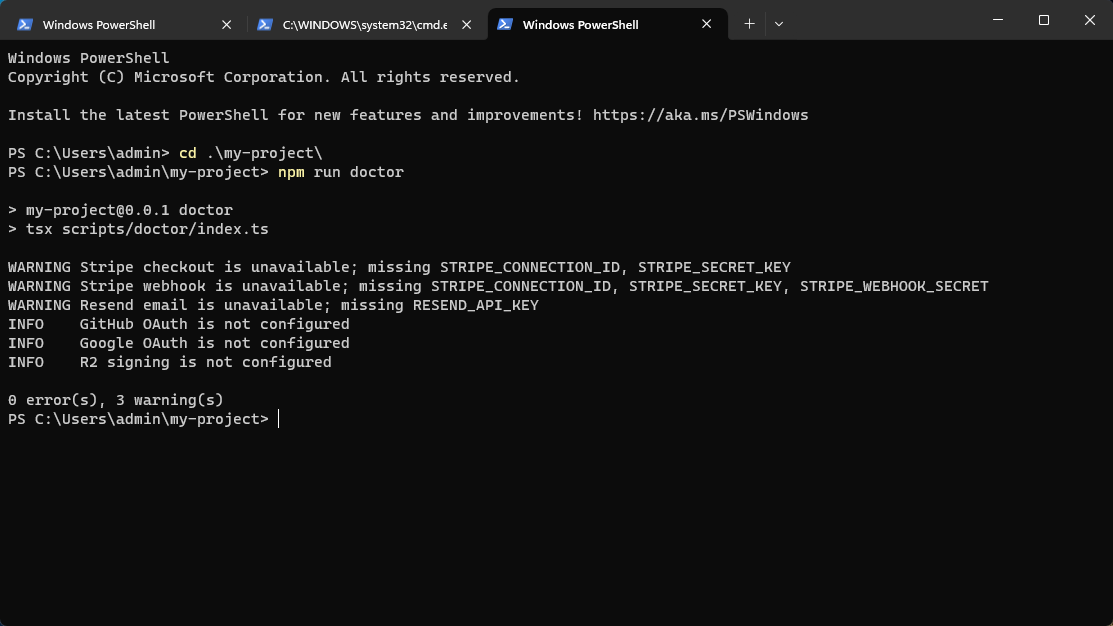
Task: Minimize the terminal window
Action: point(998,20)
